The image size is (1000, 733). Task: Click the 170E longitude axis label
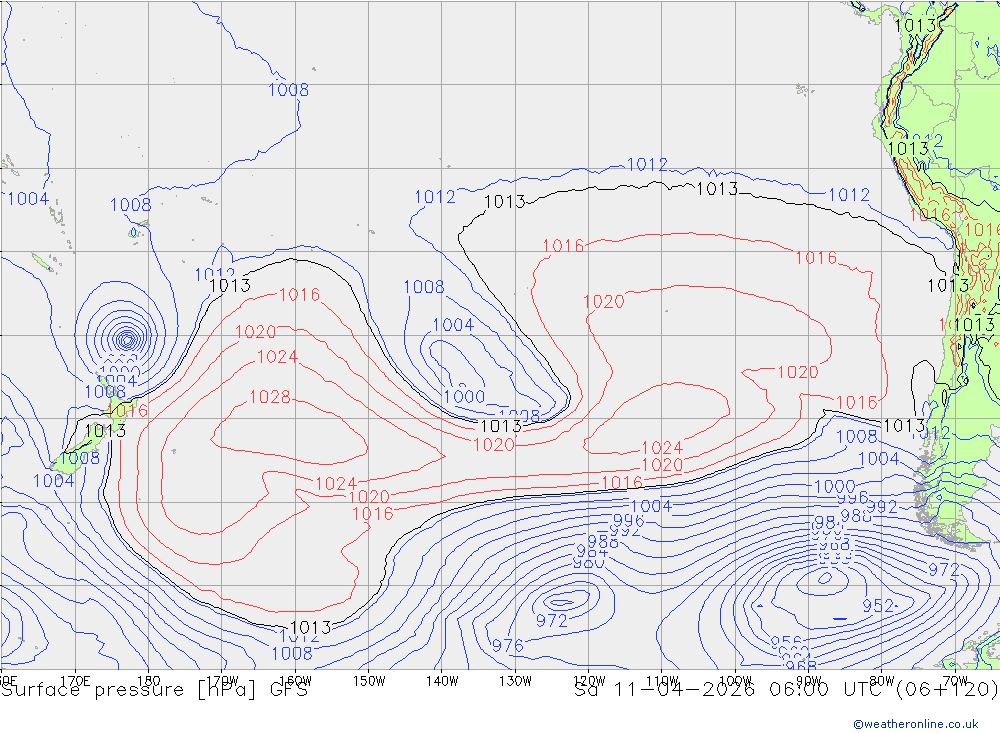click(75, 681)
